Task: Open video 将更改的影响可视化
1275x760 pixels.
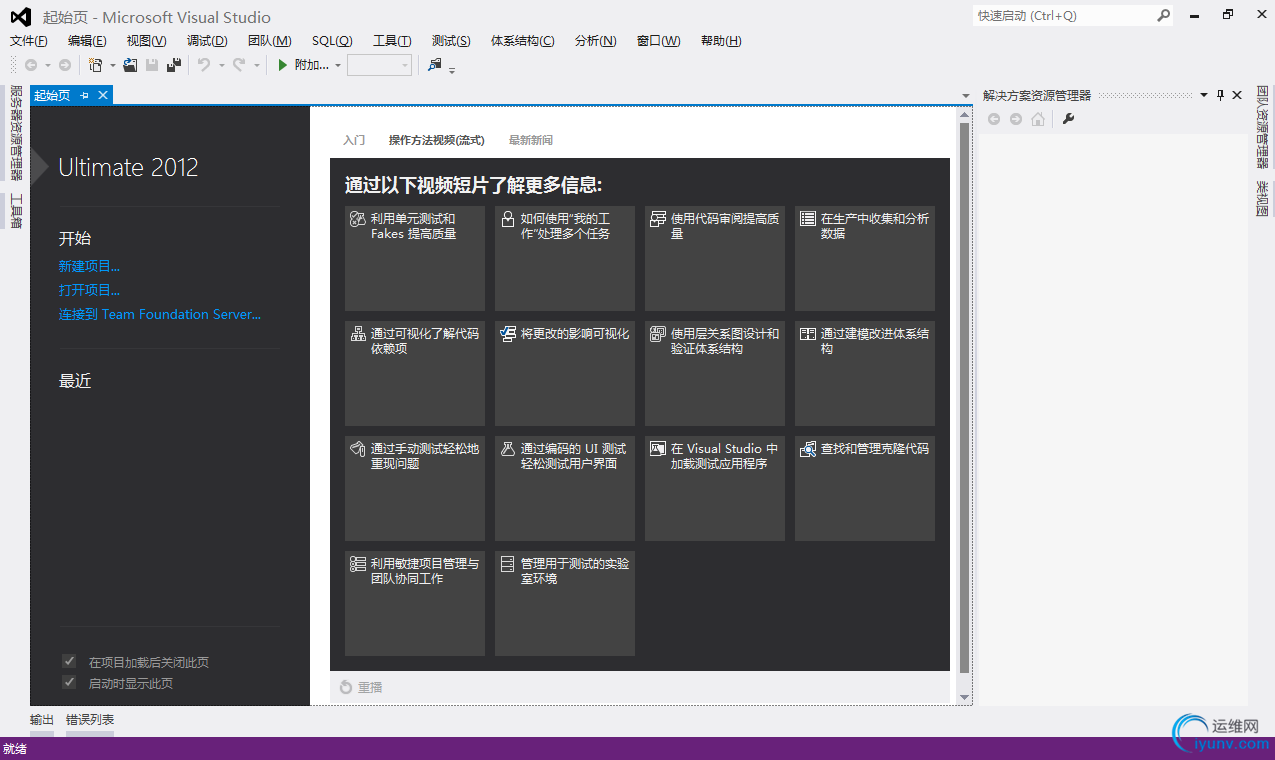Action: (565, 373)
